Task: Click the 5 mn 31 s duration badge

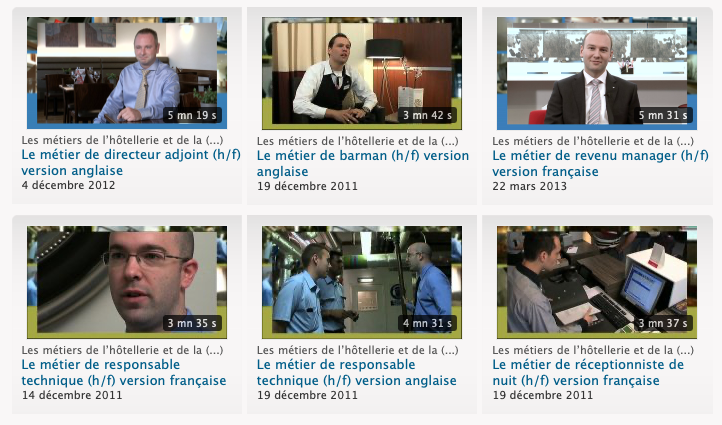Action: pos(663,115)
